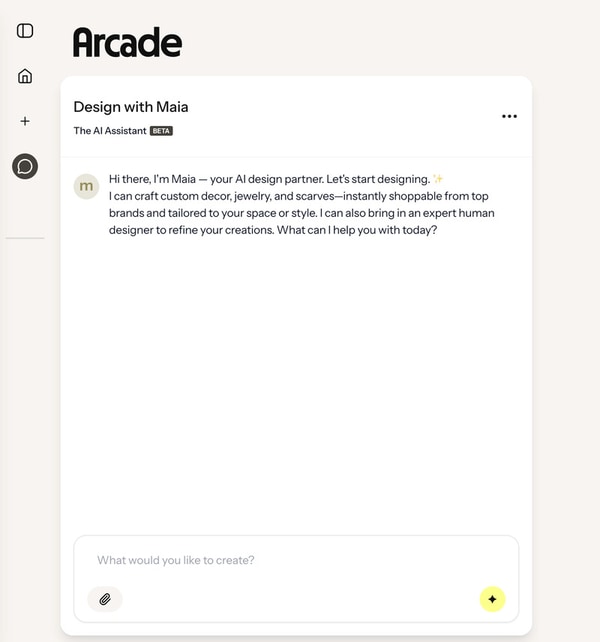This screenshot has width=600, height=642.
Task: Click Maia's "m" avatar
Action: point(87,186)
